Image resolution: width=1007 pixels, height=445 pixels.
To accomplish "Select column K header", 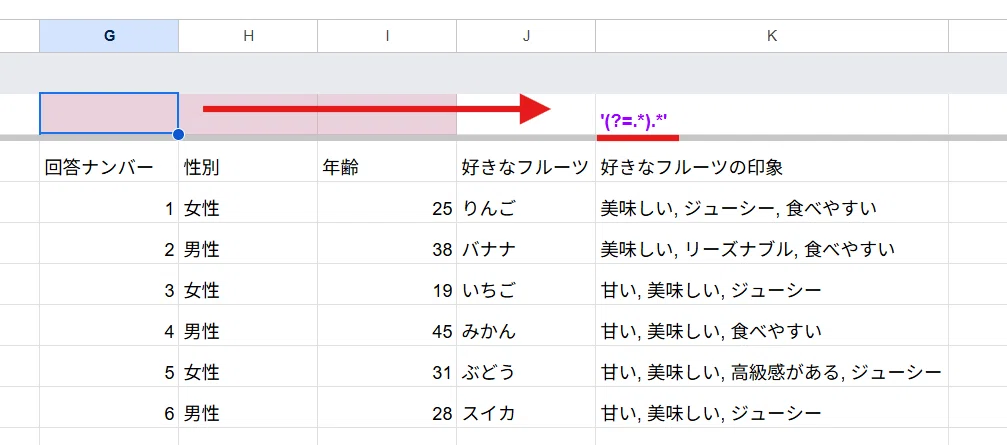I will point(772,36).
